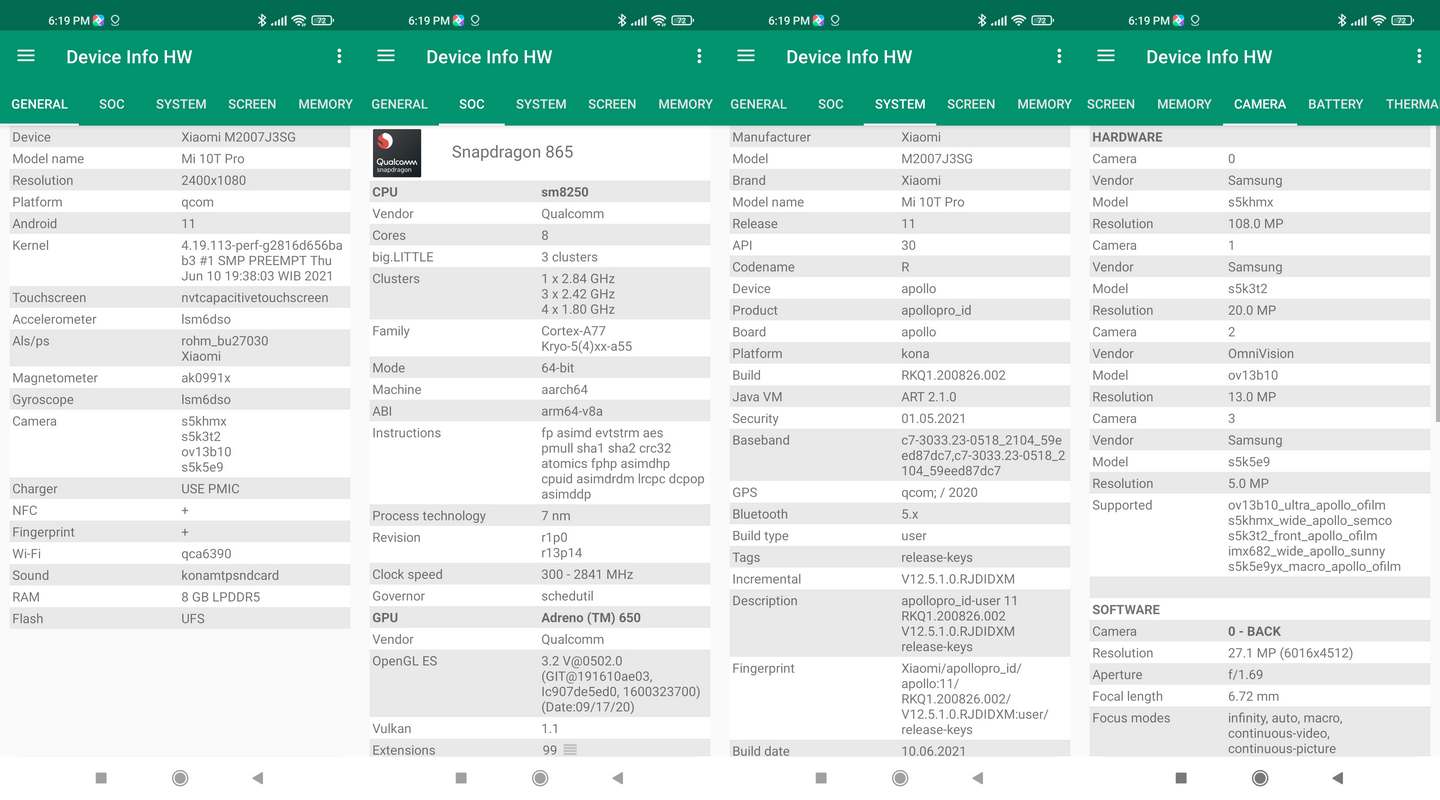Tap Android back arrow below System screen
Image resolution: width=1440 pixels, height=800 pixels.
pos(978,778)
